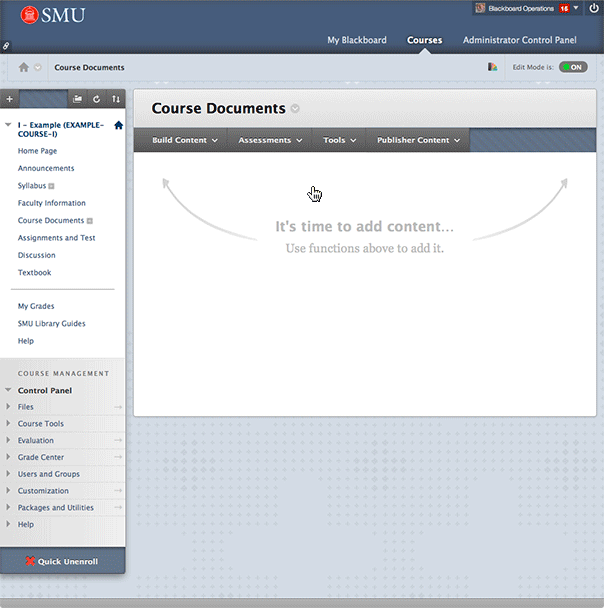The width and height of the screenshot is (604, 608).
Task: Click the refresh course menu icon
Action: coord(96,99)
